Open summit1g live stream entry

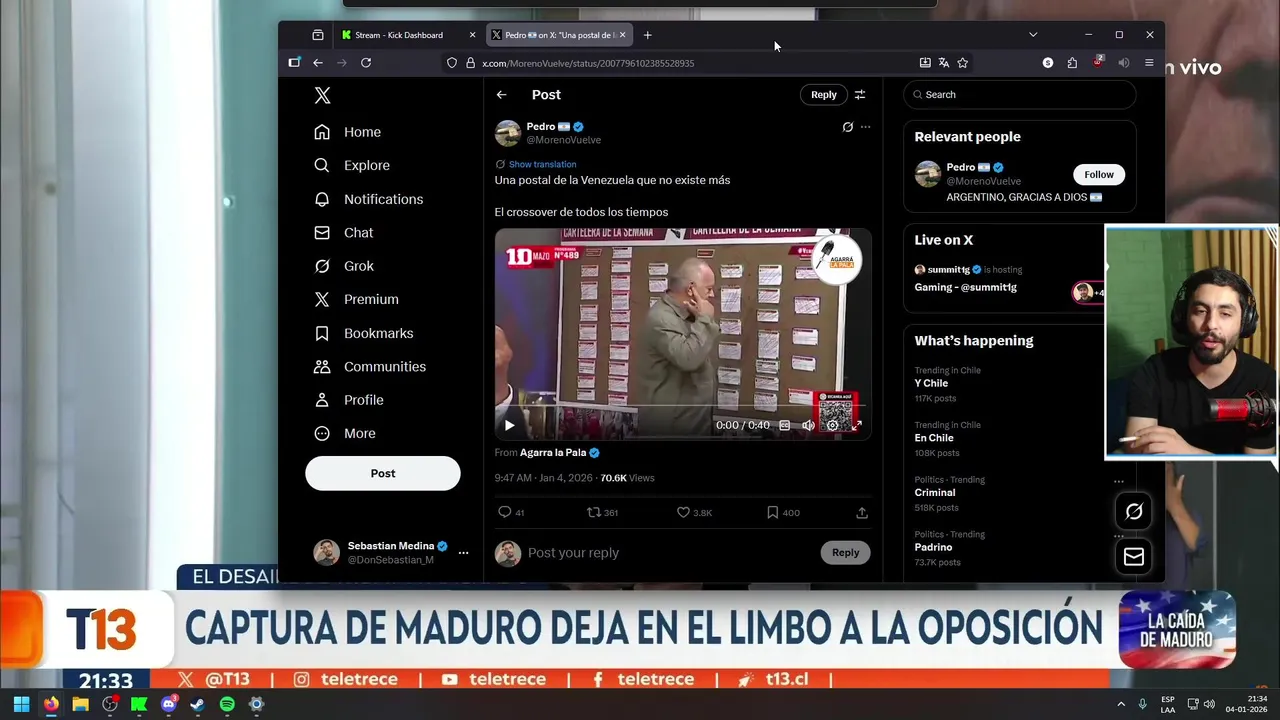coord(1005,279)
